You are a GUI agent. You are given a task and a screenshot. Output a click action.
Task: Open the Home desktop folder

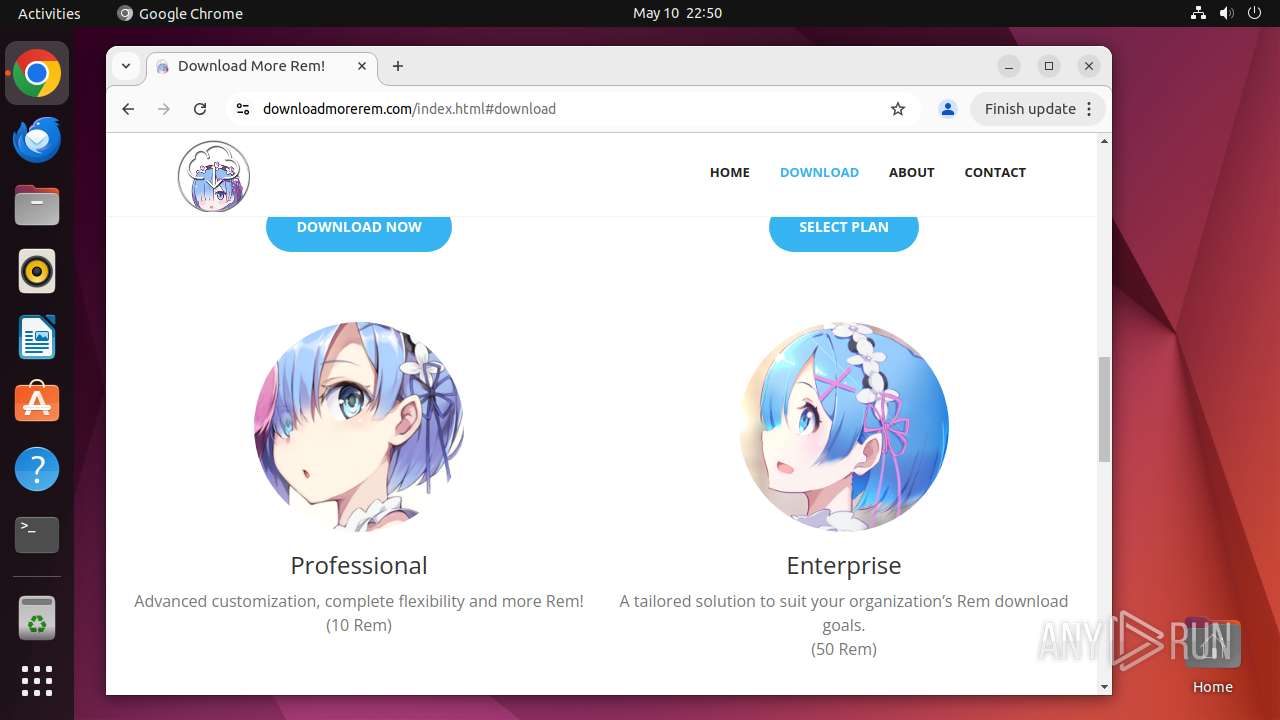click(1212, 655)
